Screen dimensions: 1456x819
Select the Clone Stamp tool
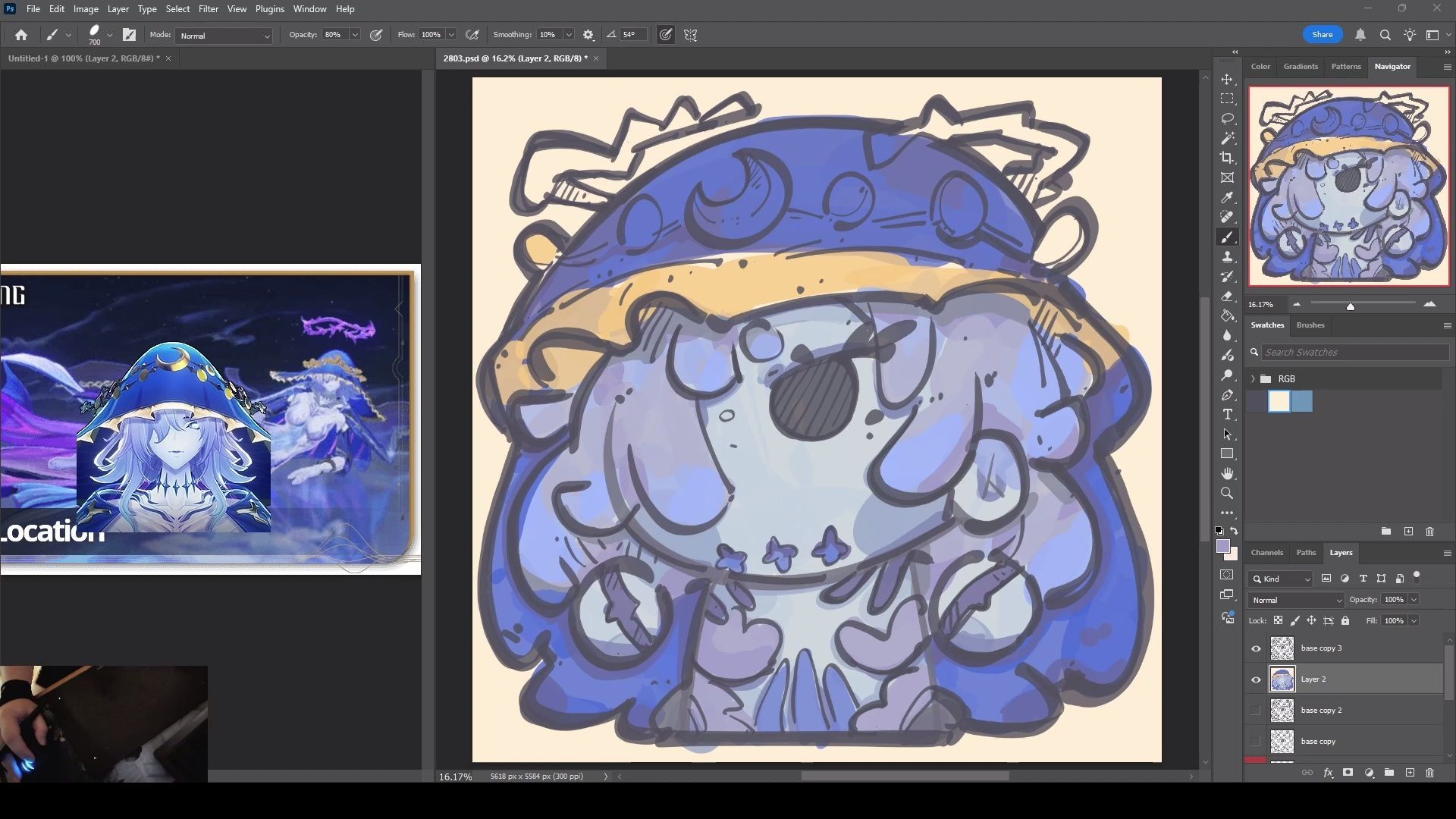[1227, 257]
